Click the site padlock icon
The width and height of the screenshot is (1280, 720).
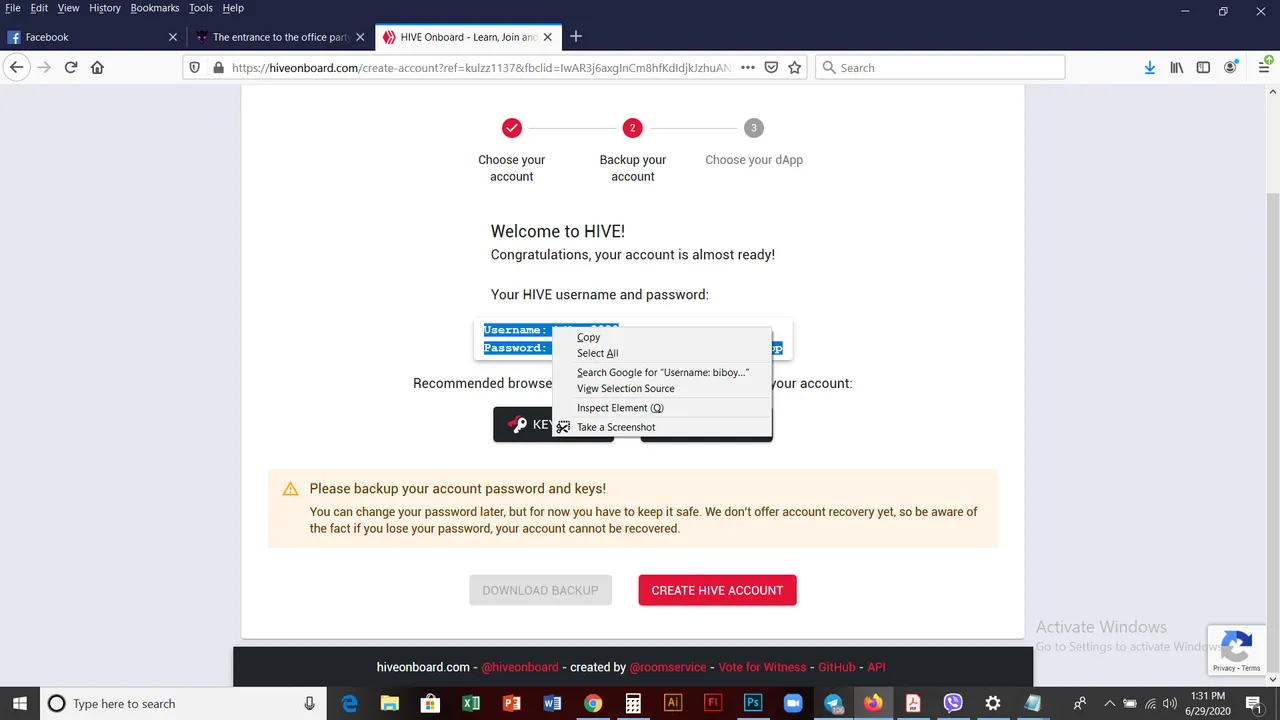pos(220,67)
